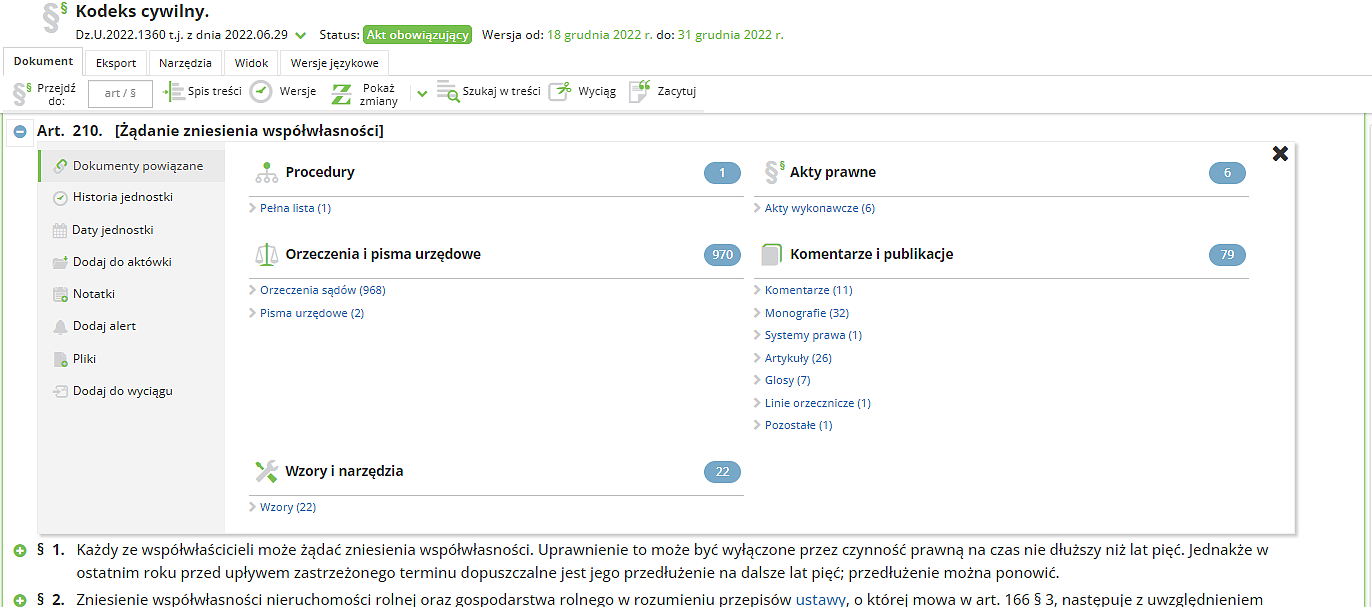Click the art / § input field

click(120, 93)
